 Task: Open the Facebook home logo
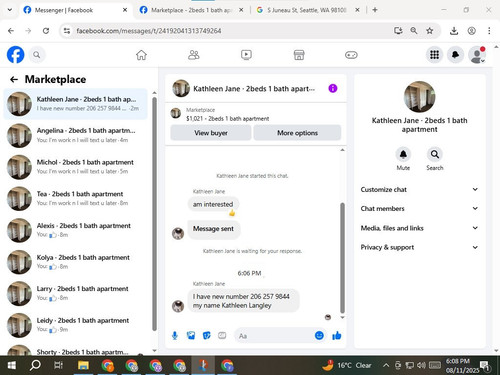click(15, 55)
